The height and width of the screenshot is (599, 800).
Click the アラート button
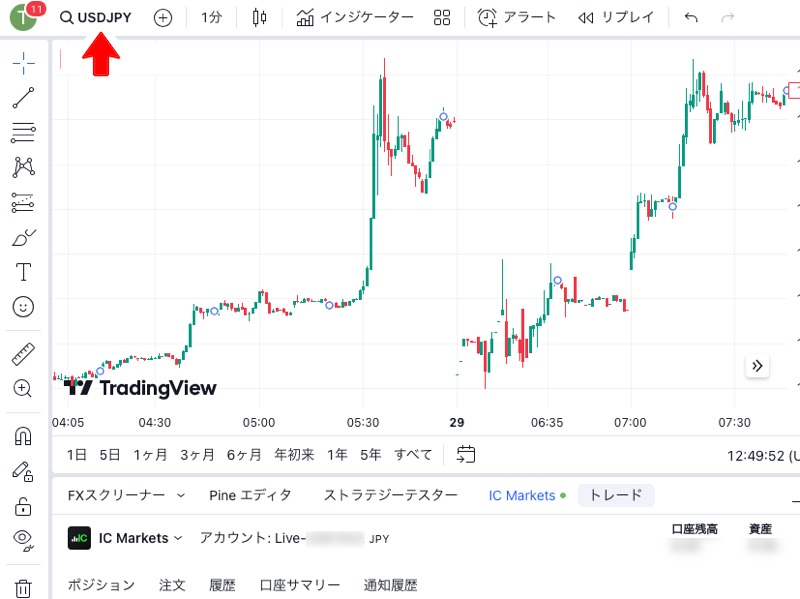pyautogui.click(x=516, y=17)
